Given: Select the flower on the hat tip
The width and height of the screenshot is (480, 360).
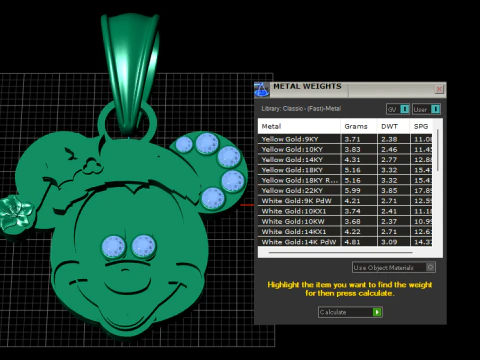Looking at the screenshot, I should pyautogui.click(x=16, y=213).
